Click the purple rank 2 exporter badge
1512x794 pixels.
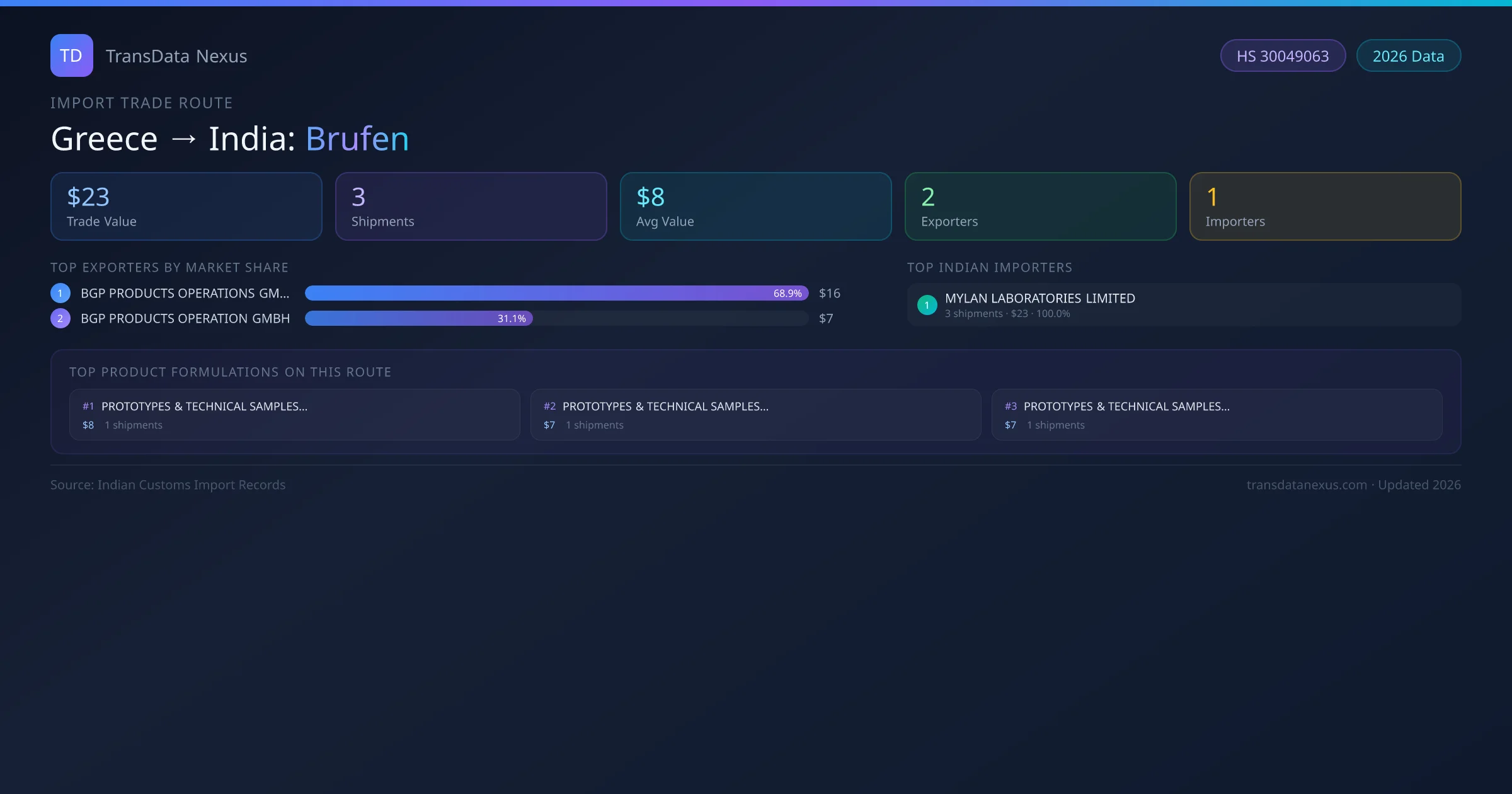point(60,318)
